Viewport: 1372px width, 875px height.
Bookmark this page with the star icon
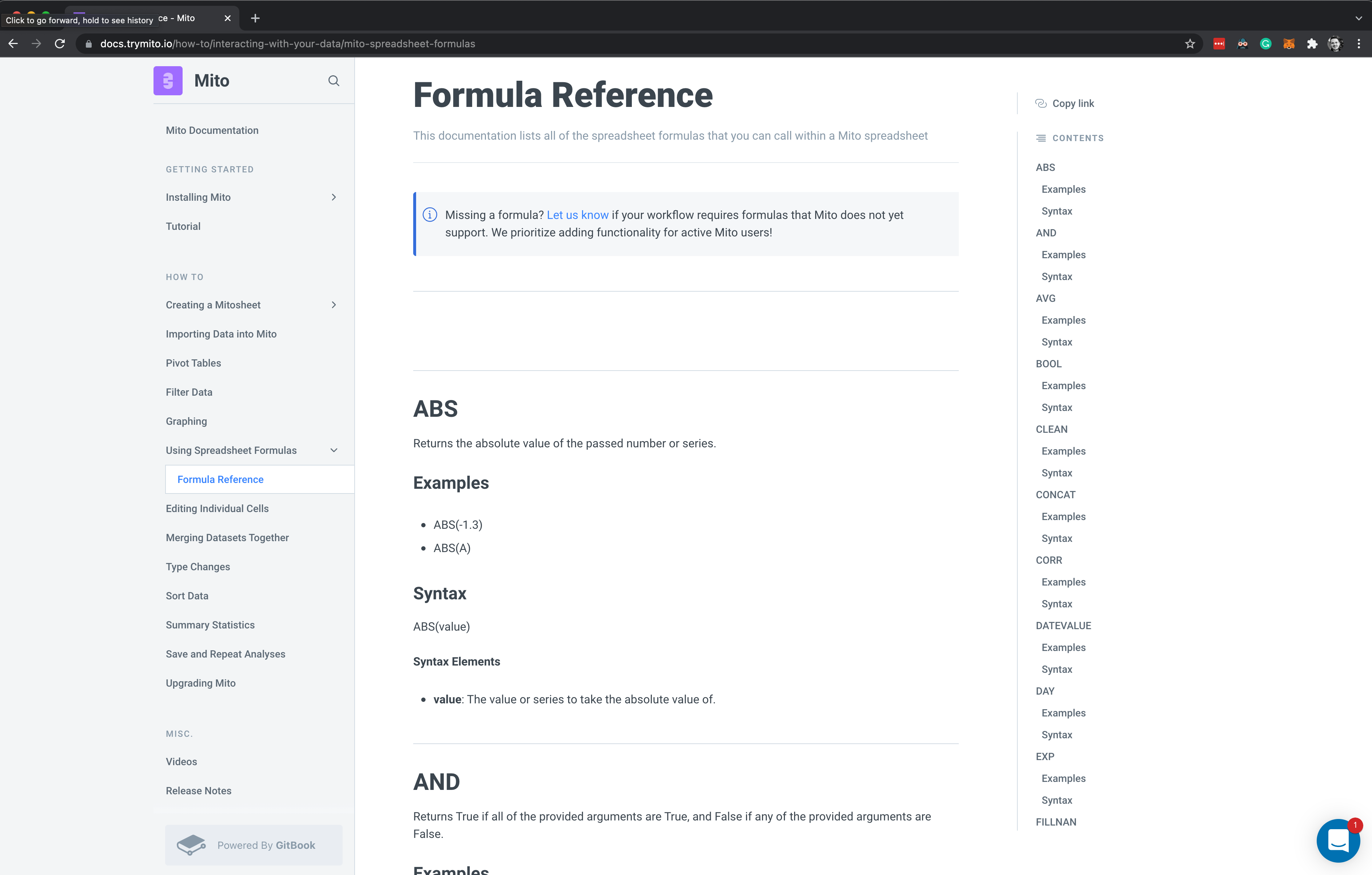point(1190,44)
